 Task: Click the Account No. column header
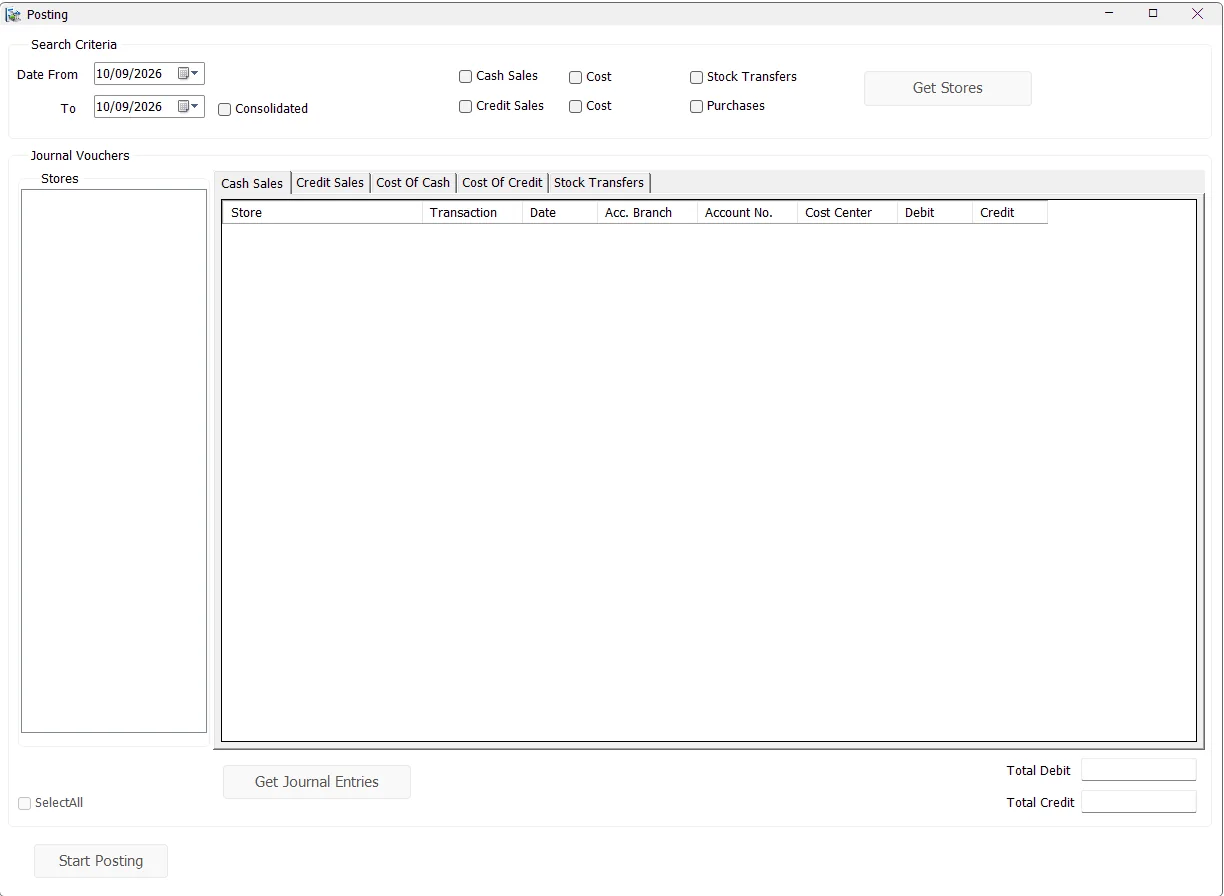pyautogui.click(x=748, y=213)
